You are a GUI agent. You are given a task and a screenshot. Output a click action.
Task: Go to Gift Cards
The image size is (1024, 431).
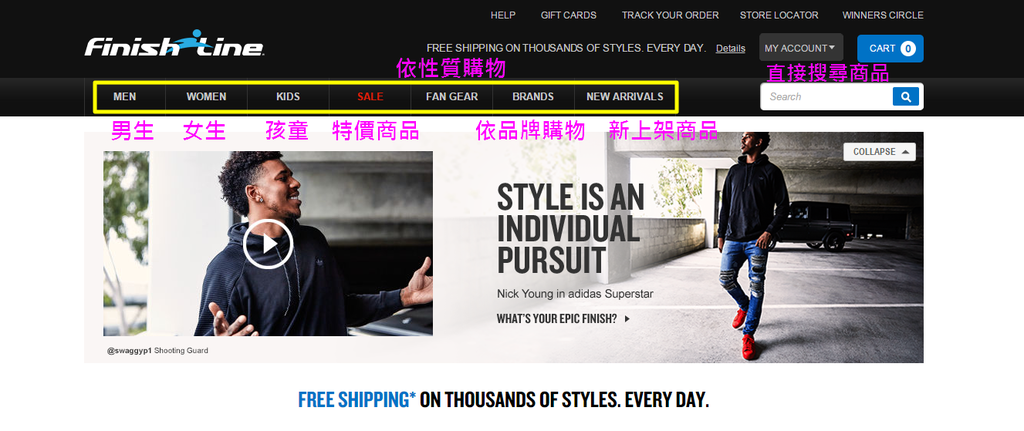[568, 15]
